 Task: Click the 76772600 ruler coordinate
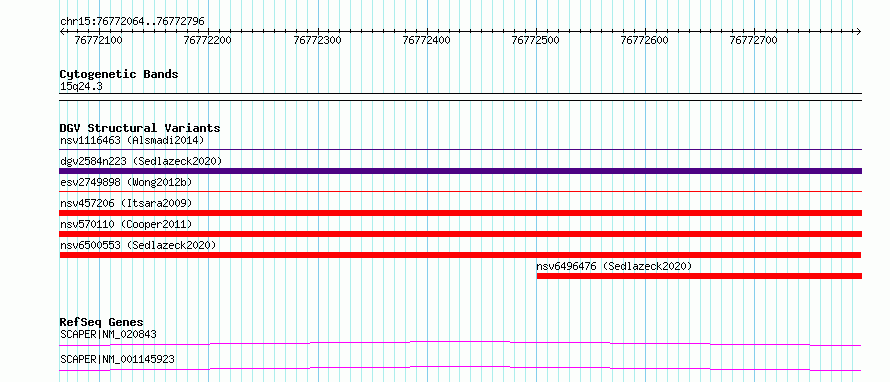tap(645, 40)
